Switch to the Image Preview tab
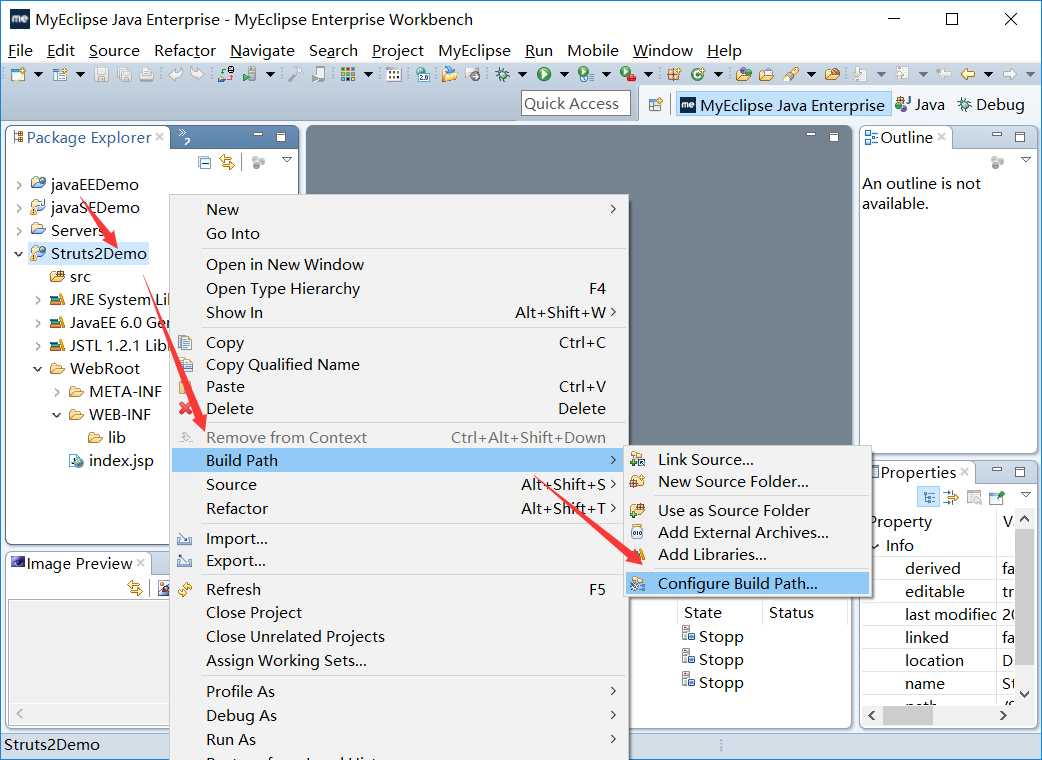Image resolution: width=1042 pixels, height=760 pixels. [78, 563]
